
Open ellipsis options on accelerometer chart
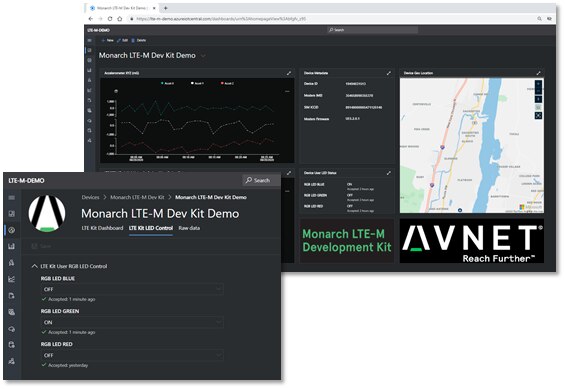(x=287, y=91)
